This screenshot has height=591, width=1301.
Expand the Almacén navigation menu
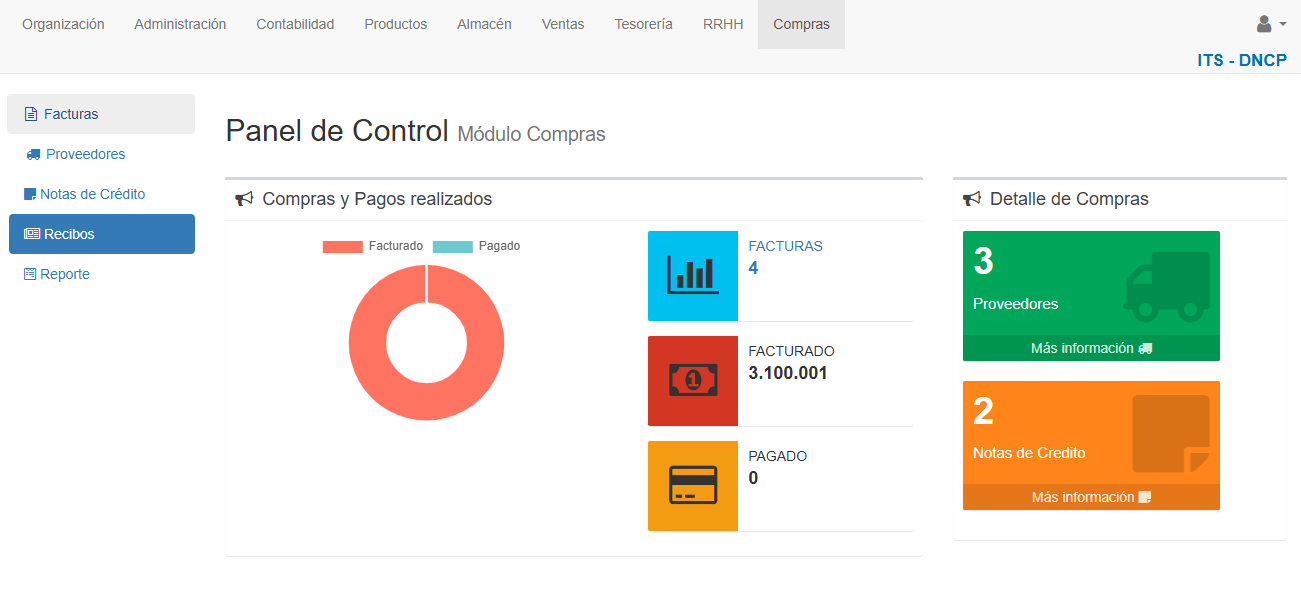(x=484, y=24)
